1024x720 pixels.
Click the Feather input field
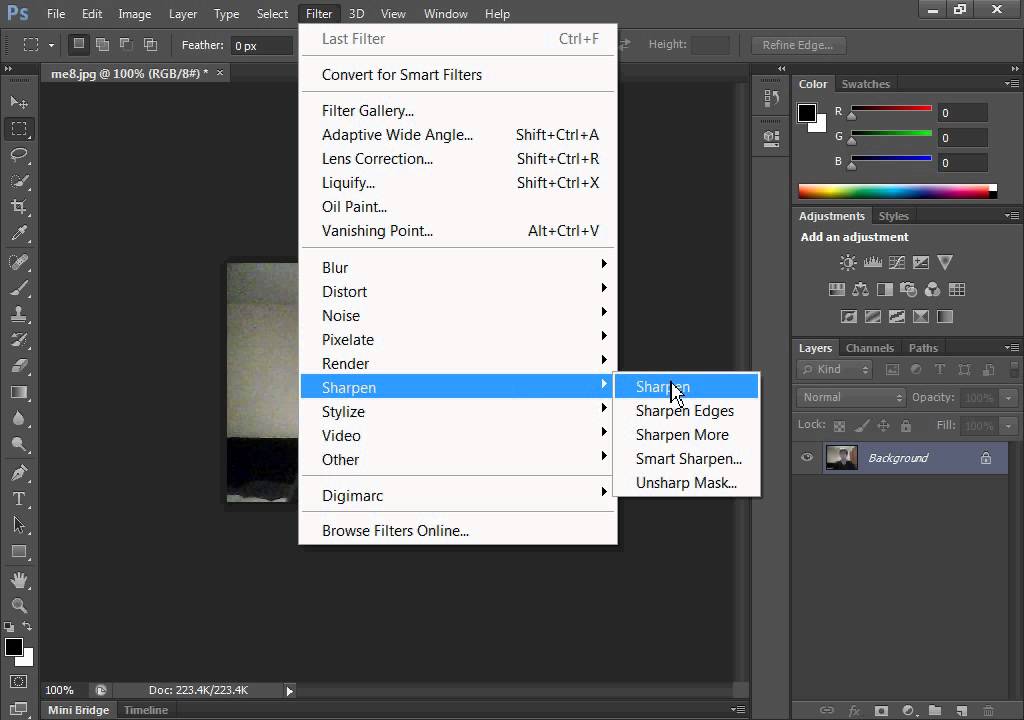click(x=263, y=46)
